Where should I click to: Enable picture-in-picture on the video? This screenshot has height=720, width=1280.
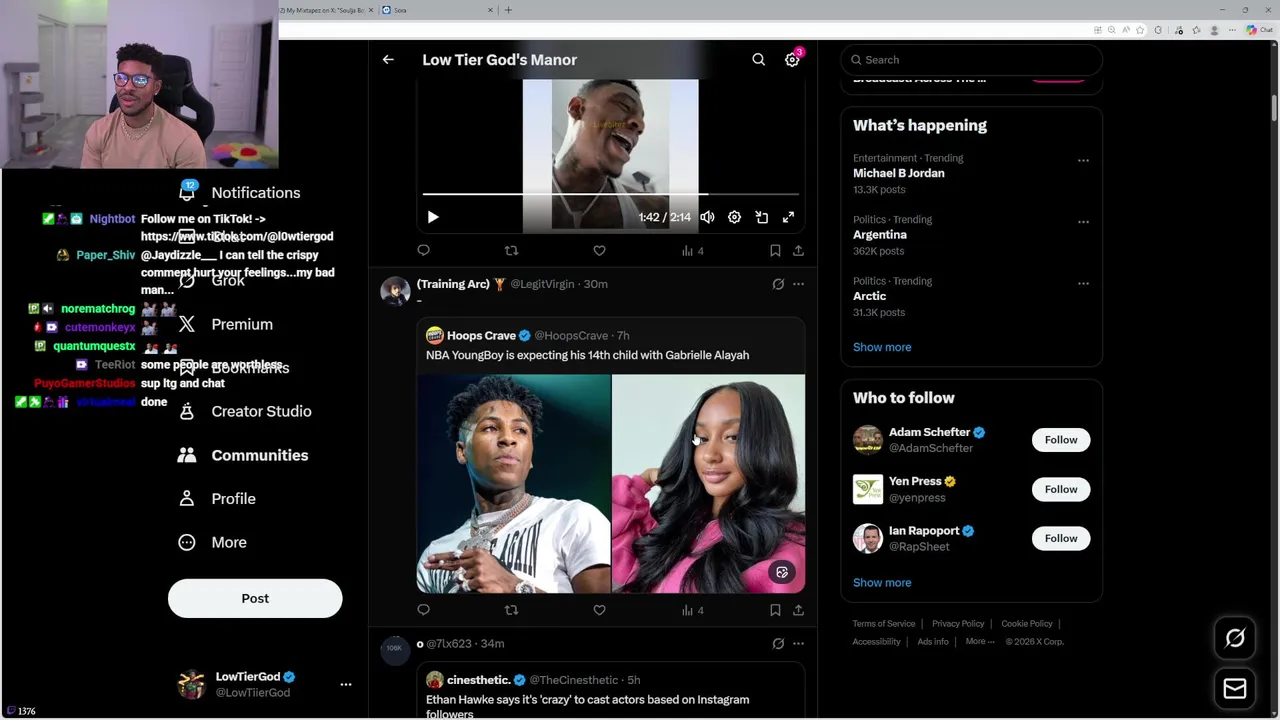[761, 217]
